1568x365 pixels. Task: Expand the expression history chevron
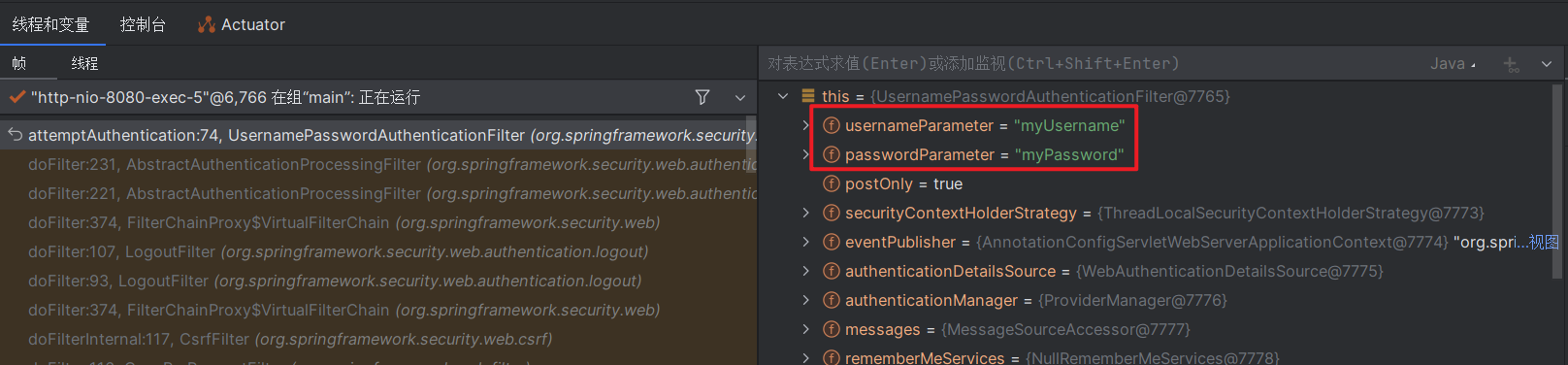point(1547,64)
